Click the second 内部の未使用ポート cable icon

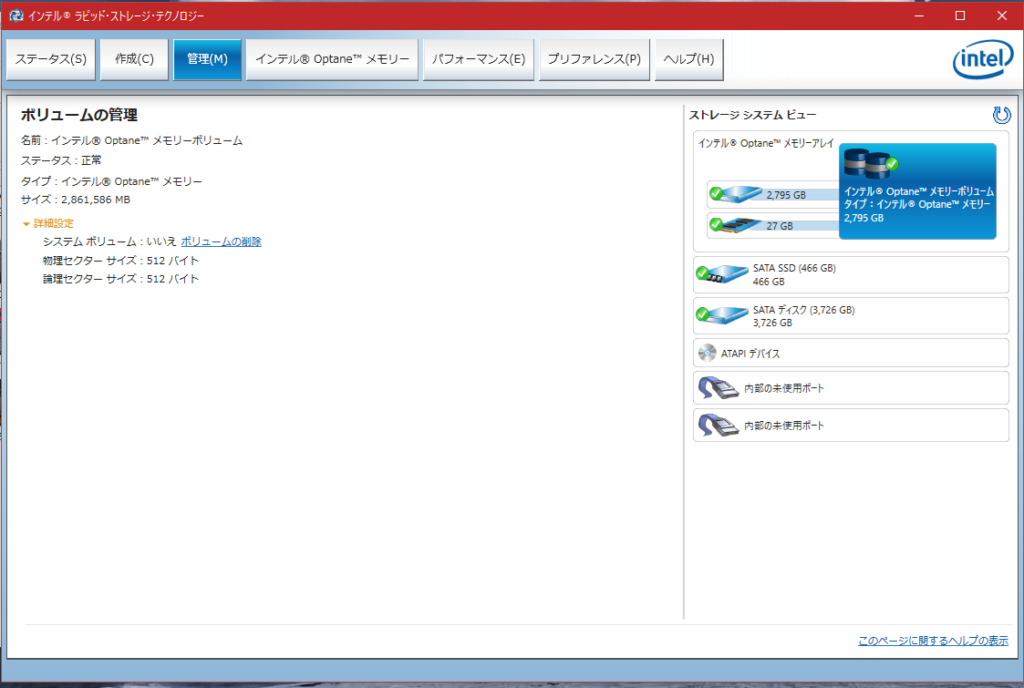(718, 425)
